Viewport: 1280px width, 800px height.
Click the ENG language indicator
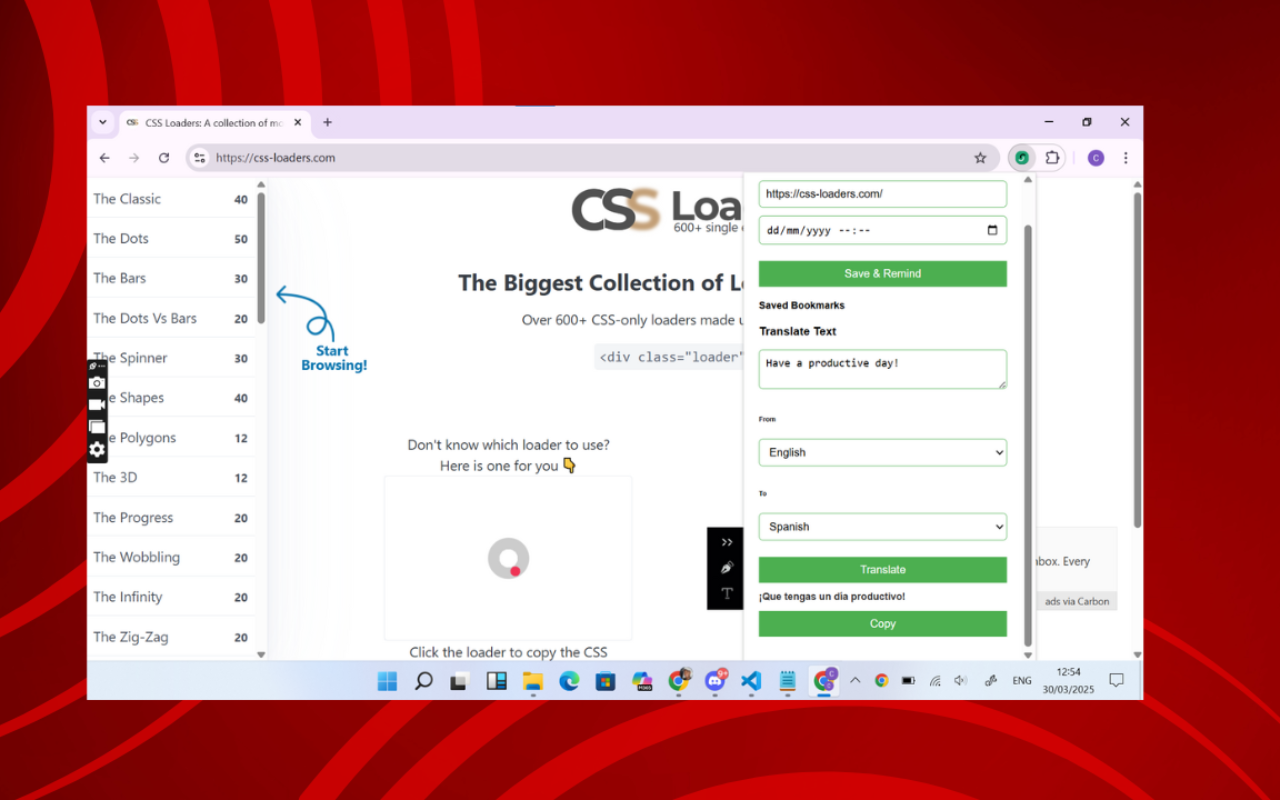(1022, 681)
